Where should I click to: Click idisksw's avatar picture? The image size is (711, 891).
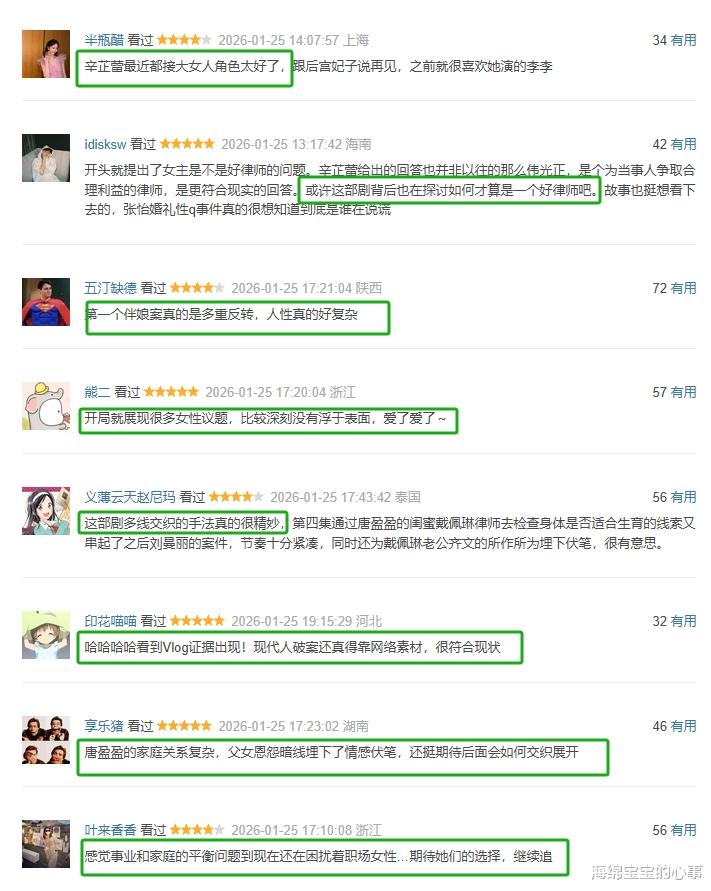46,158
